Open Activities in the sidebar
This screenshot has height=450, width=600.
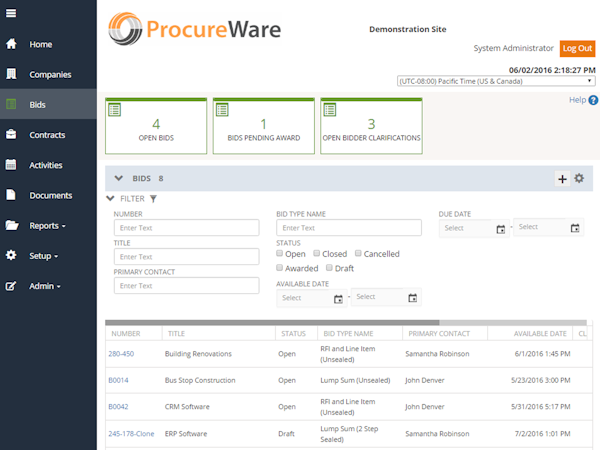46,165
